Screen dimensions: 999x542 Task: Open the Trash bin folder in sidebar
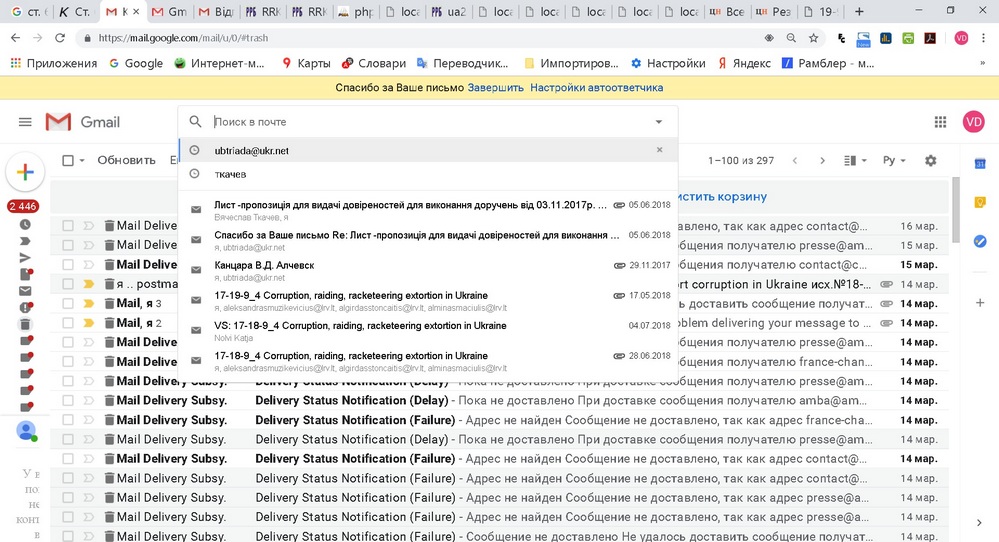[x=25, y=324]
